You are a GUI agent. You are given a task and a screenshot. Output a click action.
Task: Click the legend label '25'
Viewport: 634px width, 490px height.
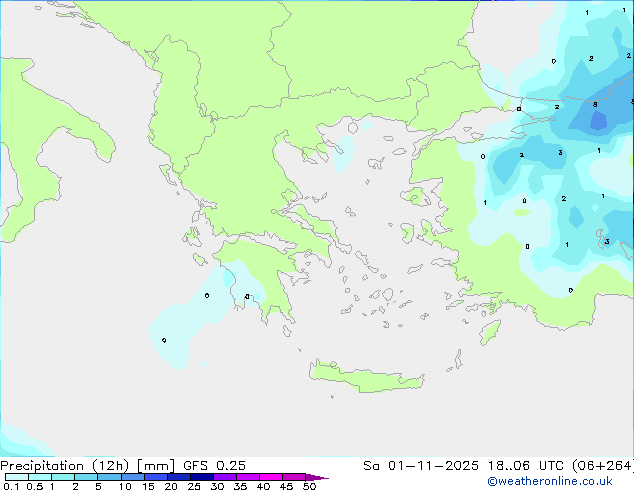pos(194,486)
